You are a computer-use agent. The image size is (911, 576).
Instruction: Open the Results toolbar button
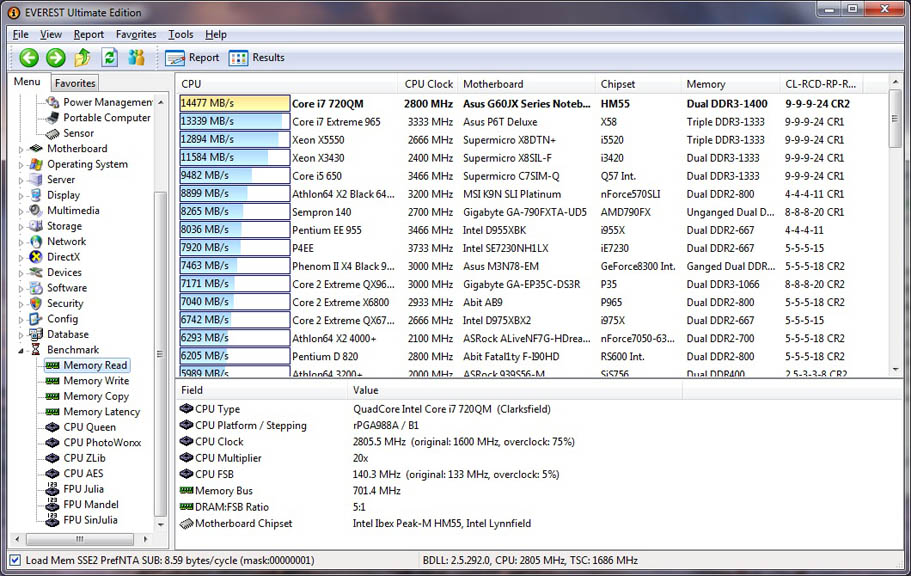pos(256,58)
